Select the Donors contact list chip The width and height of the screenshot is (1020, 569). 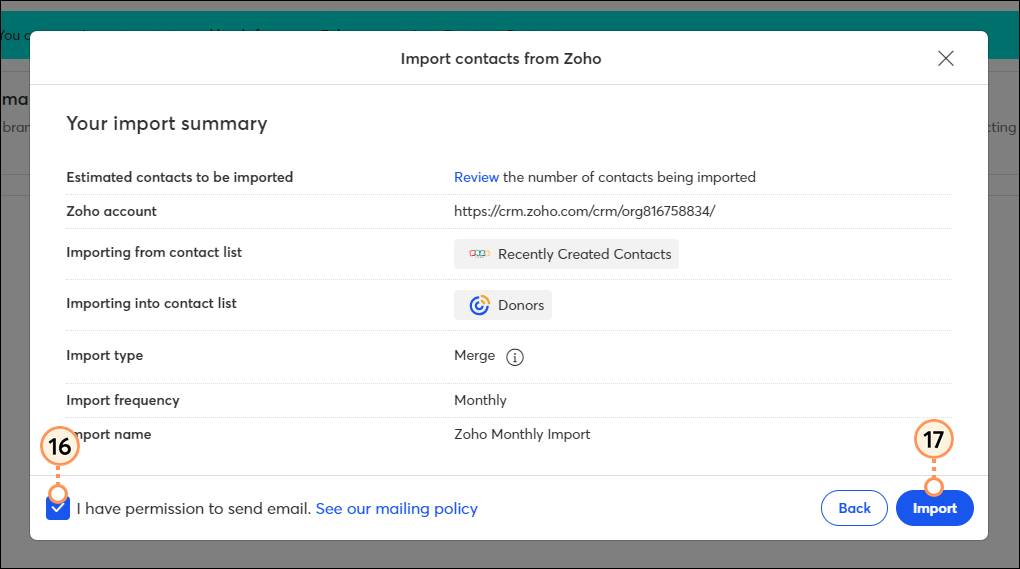click(x=503, y=305)
